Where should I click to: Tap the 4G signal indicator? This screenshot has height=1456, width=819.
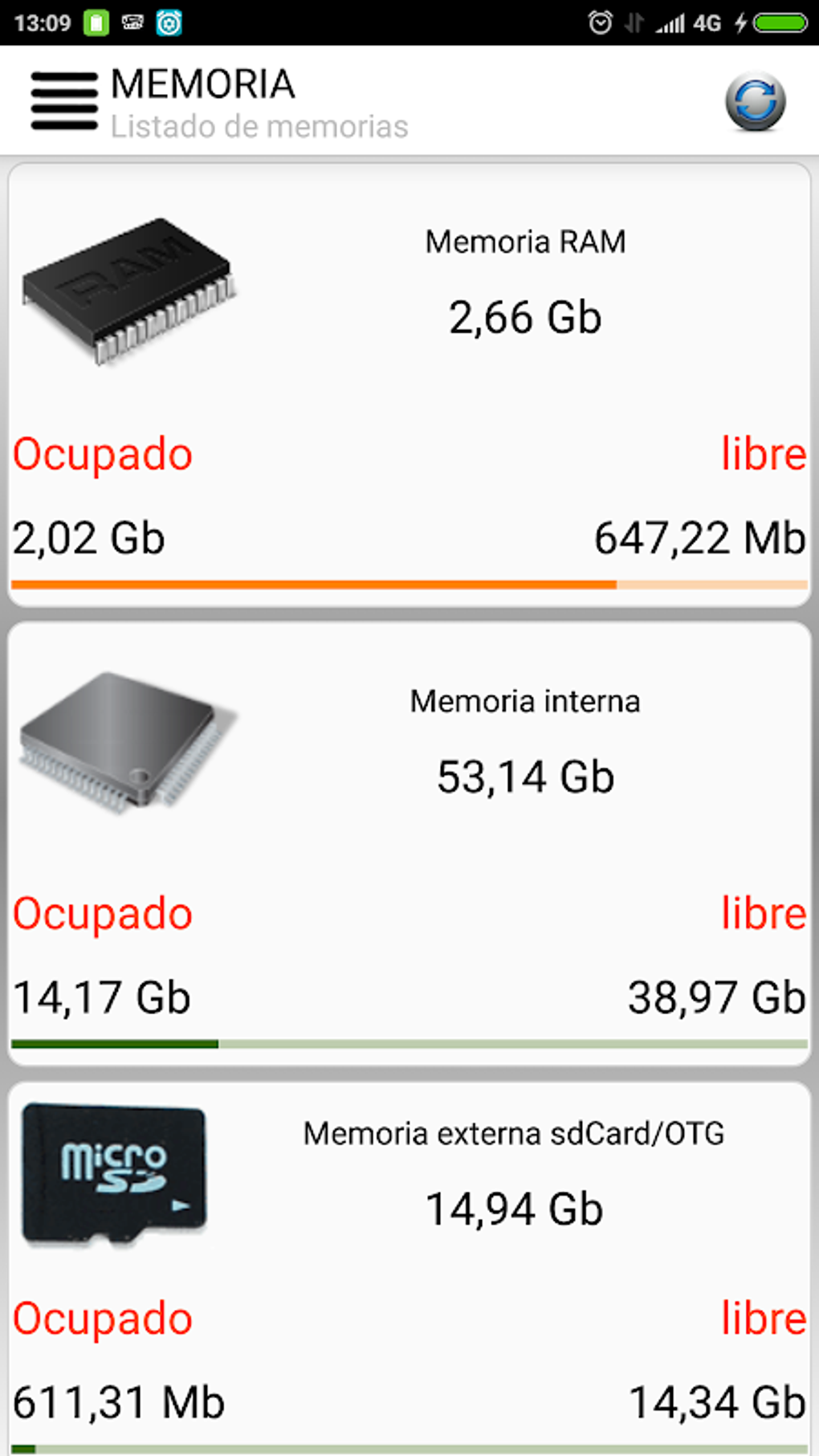[707, 22]
